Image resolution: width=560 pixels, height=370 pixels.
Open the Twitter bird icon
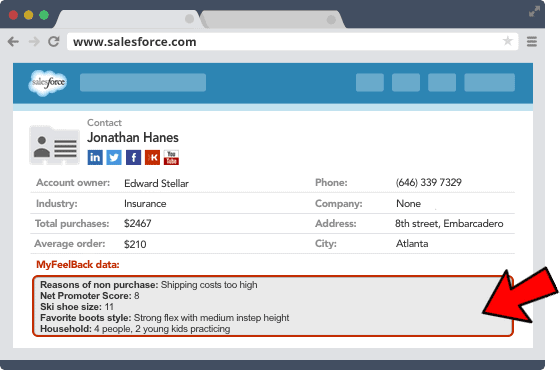tap(114, 158)
